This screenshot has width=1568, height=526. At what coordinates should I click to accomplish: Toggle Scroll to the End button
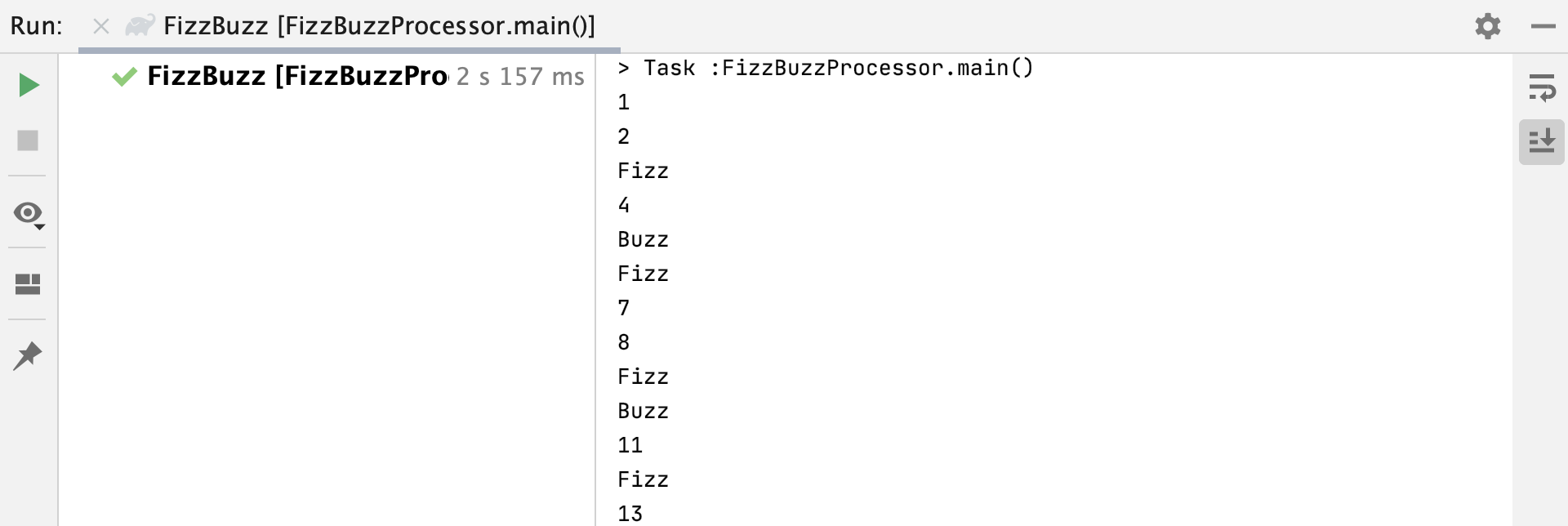[x=1542, y=142]
